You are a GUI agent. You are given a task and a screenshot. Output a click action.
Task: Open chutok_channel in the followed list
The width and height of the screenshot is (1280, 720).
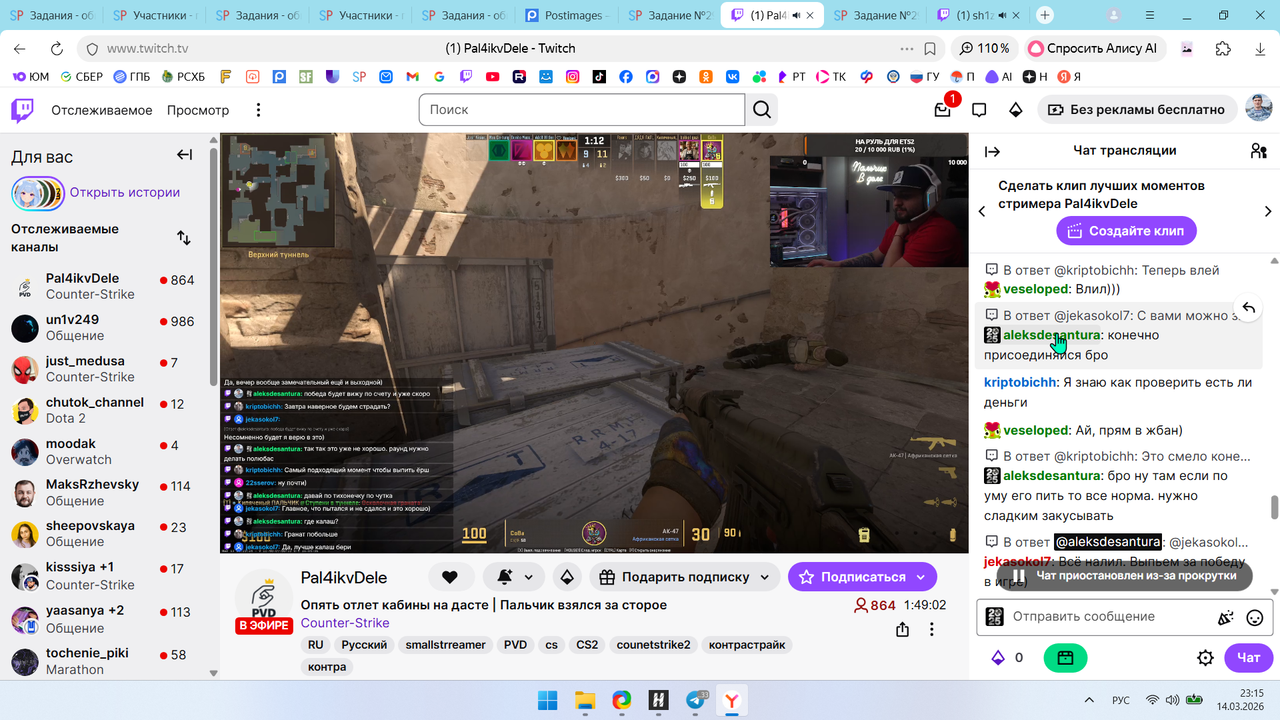[x=105, y=410]
